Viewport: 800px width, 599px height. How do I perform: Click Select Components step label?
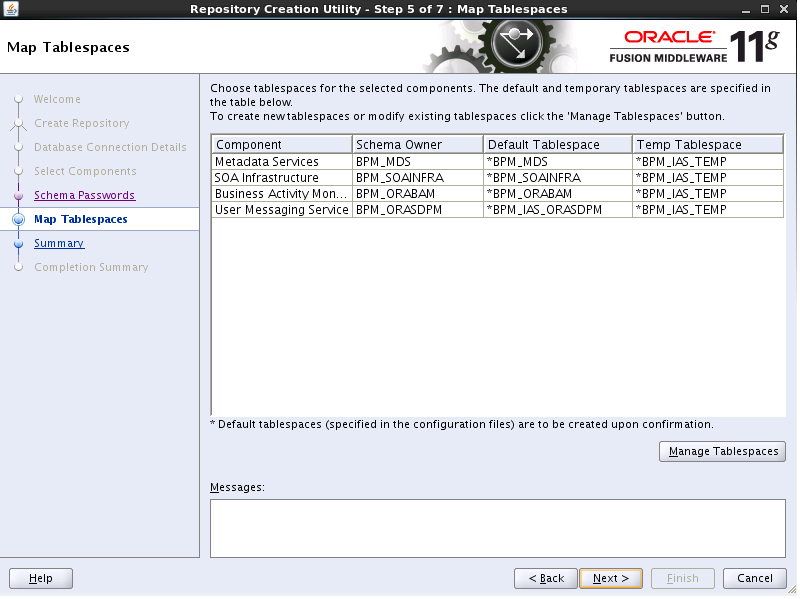click(85, 171)
